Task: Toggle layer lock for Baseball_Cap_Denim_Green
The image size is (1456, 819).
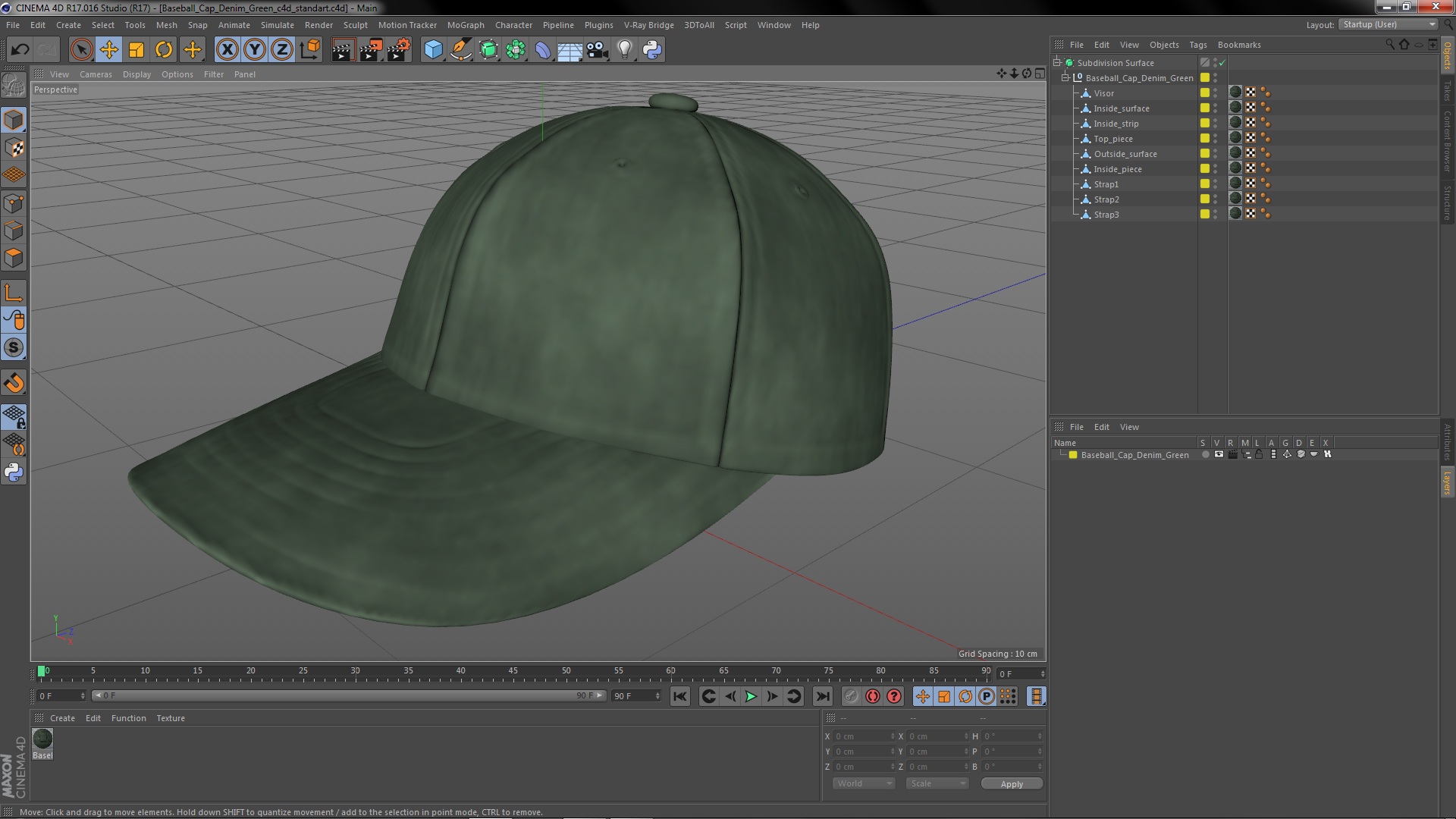Action: [x=1259, y=454]
